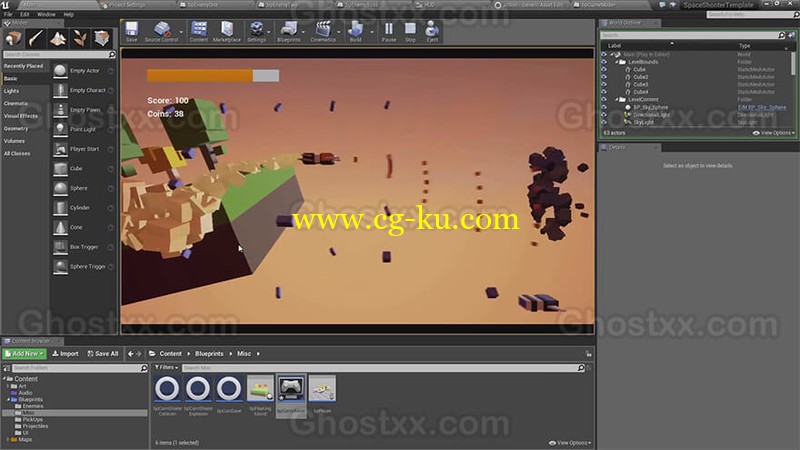Image resolution: width=800 pixels, height=450 pixels.
Task: Open the Build options dropdown arrow
Action: point(371,32)
